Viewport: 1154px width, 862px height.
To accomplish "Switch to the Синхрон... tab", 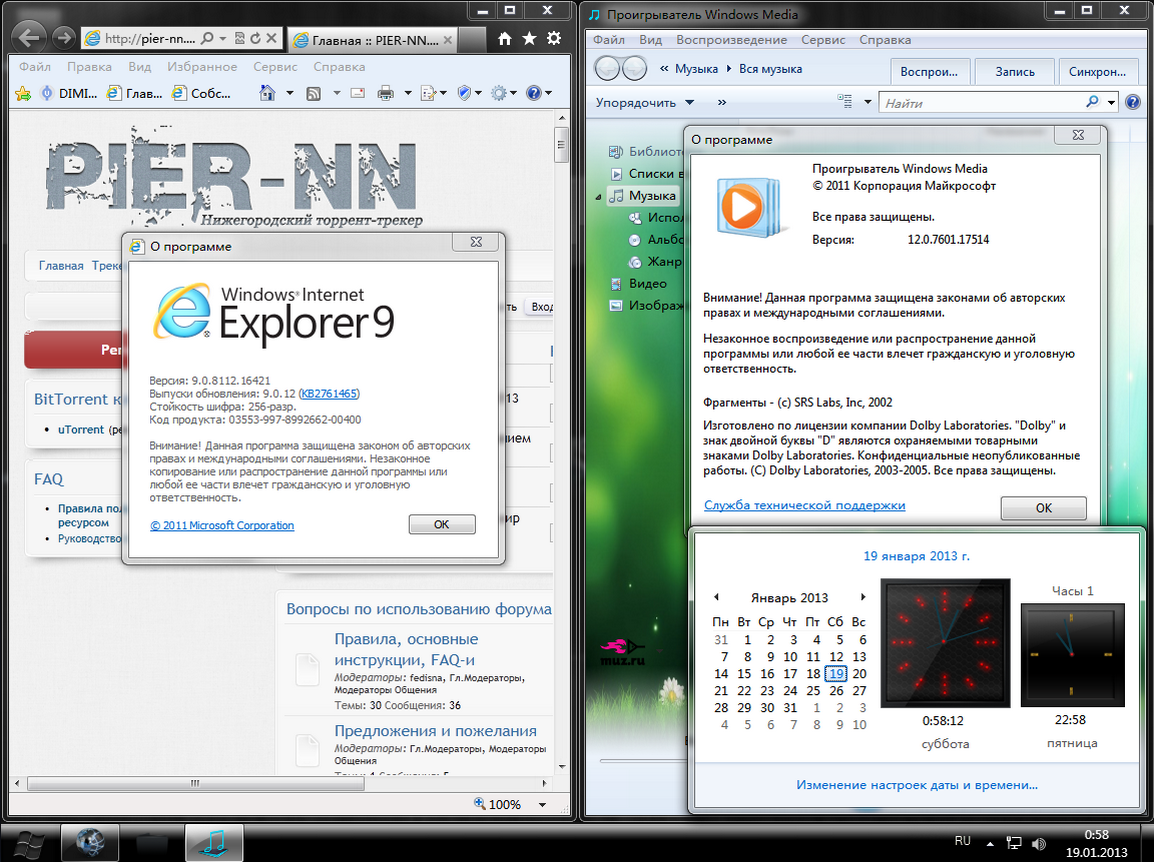I will tap(1097, 71).
